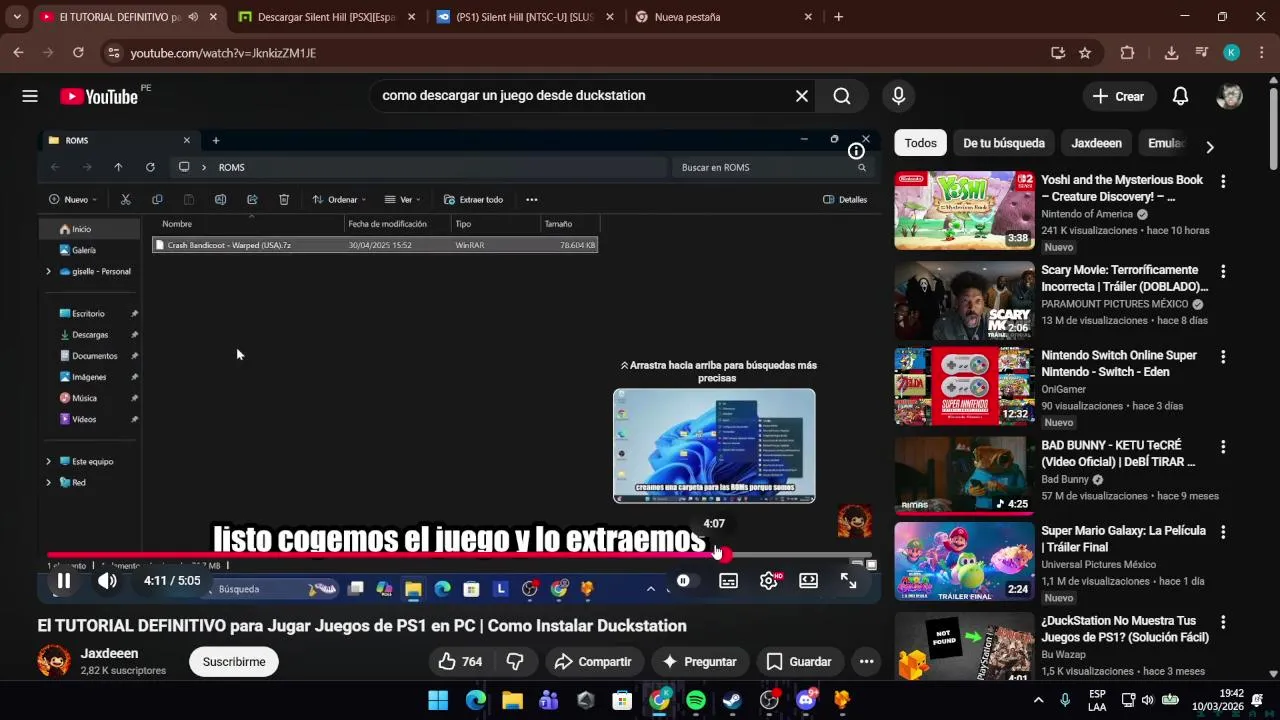Open Chrome downloads icon
The image size is (1280, 720).
coord(1171,53)
